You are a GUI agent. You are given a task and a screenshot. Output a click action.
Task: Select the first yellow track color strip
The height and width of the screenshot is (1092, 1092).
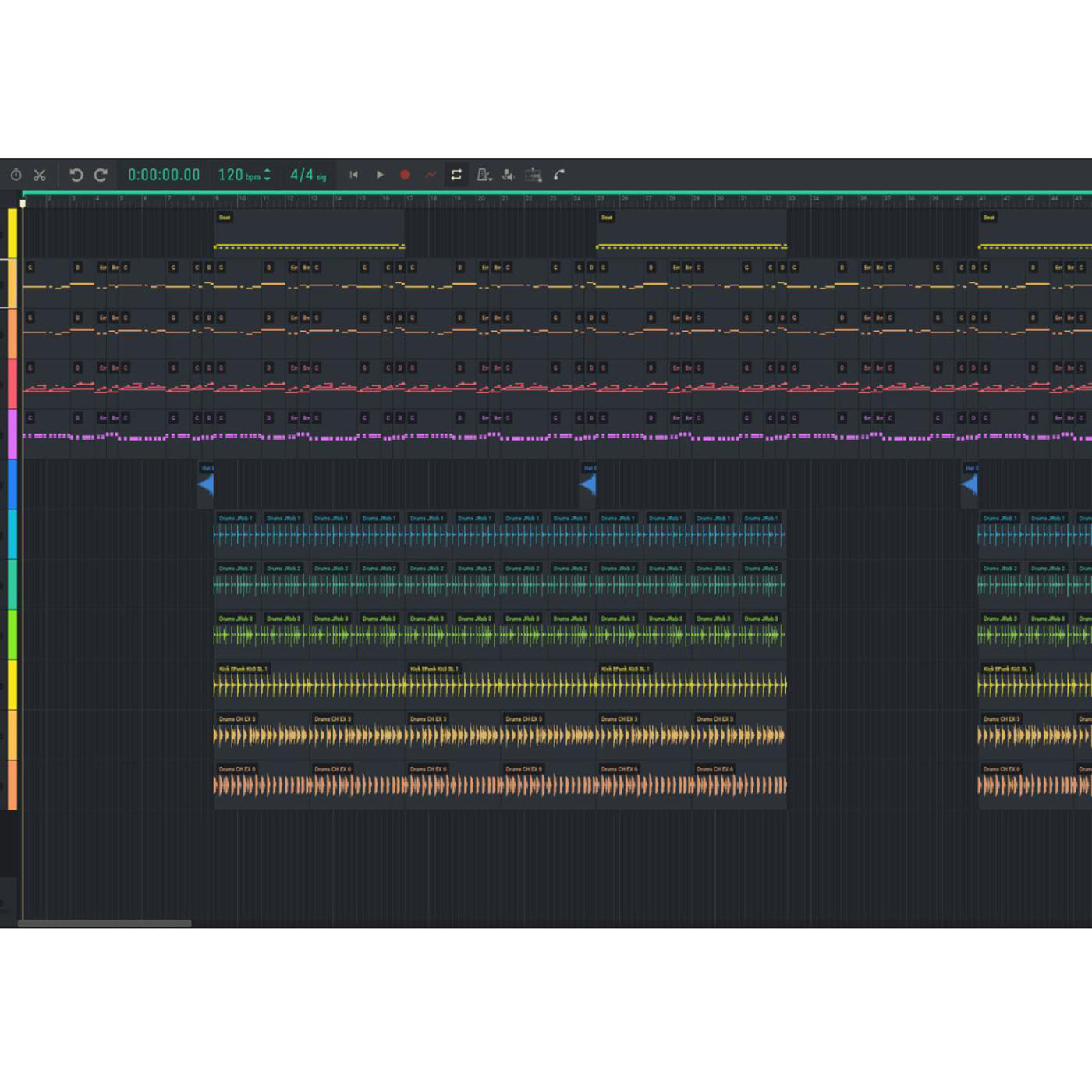click(12, 232)
